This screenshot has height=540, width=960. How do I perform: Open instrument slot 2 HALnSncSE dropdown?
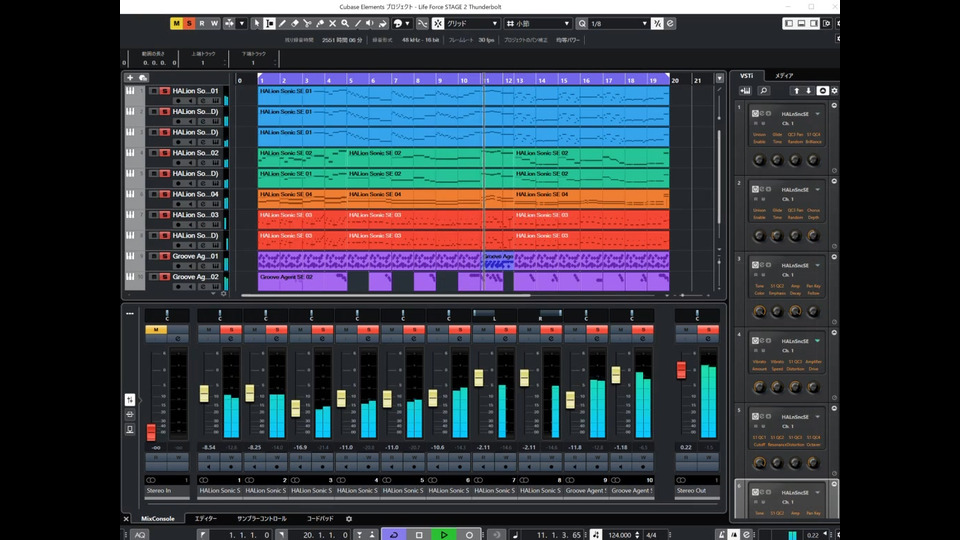pos(817,190)
